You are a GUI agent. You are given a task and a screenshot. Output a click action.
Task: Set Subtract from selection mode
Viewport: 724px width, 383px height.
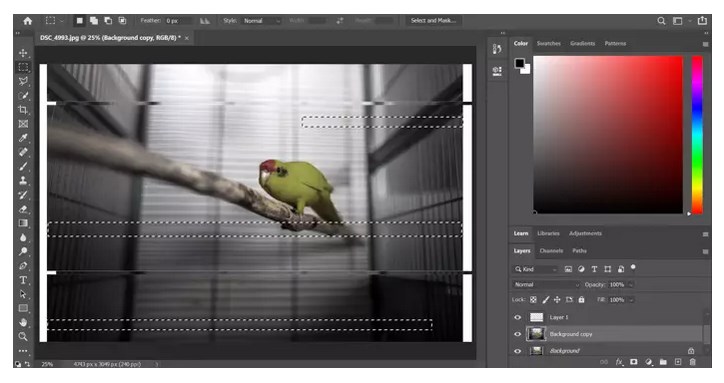tap(108, 21)
